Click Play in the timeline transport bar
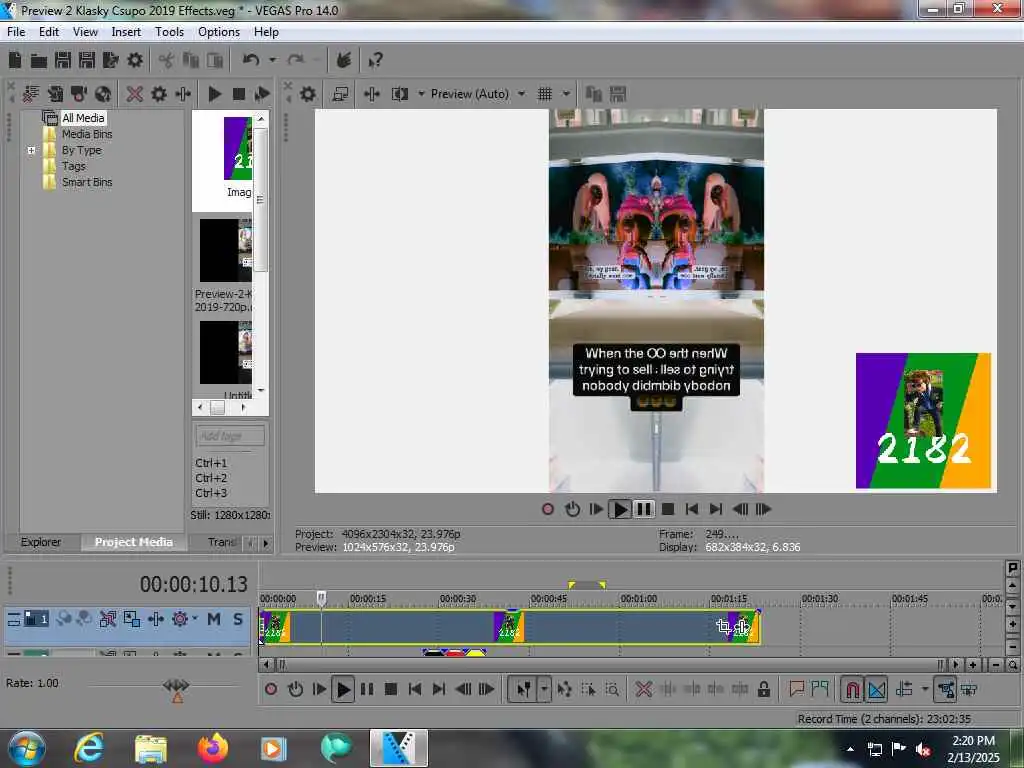 pyautogui.click(x=343, y=689)
